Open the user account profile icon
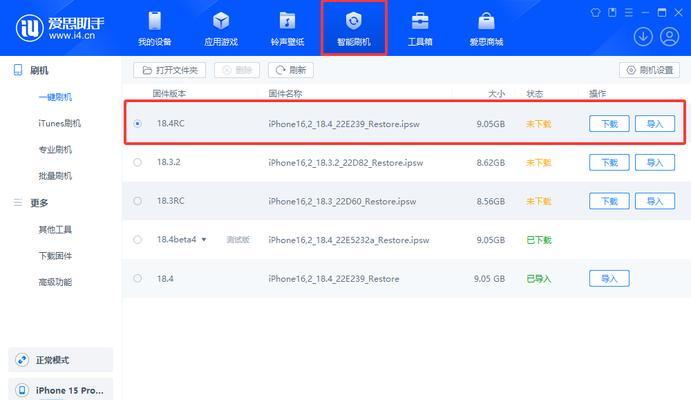This screenshot has height=400, width=691. coord(669,37)
